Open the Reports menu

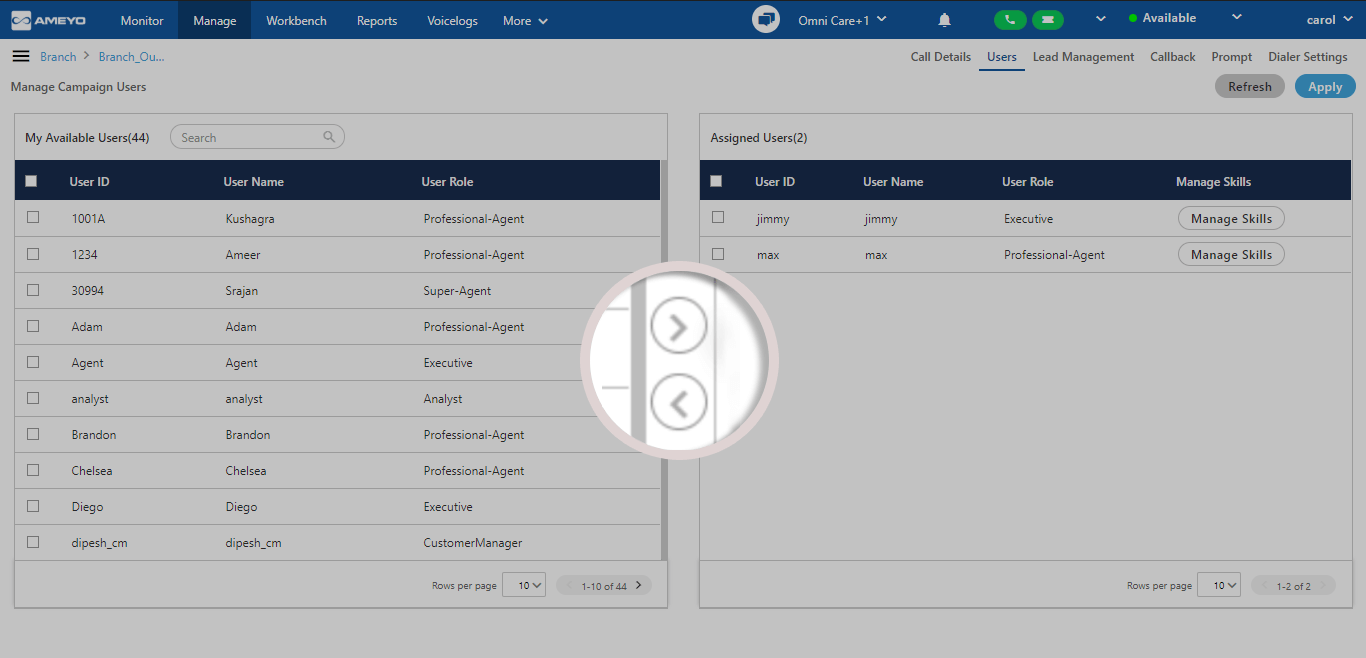[x=377, y=20]
